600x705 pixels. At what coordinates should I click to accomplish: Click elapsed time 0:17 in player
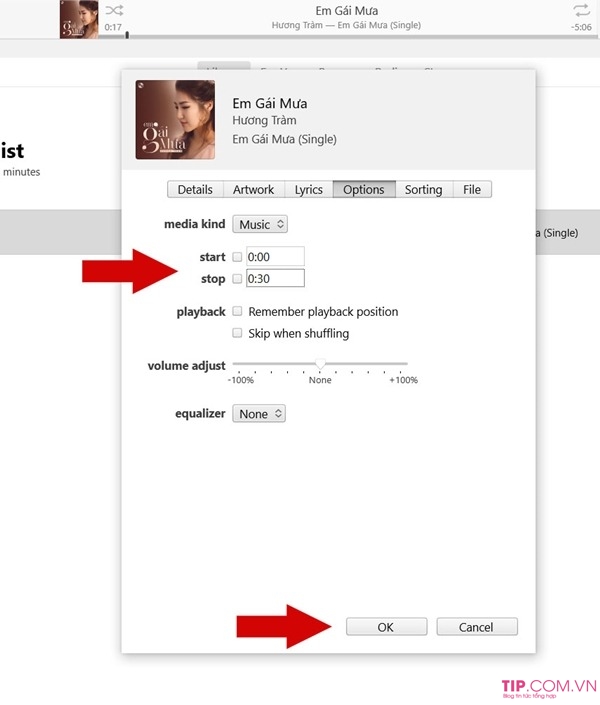113,27
